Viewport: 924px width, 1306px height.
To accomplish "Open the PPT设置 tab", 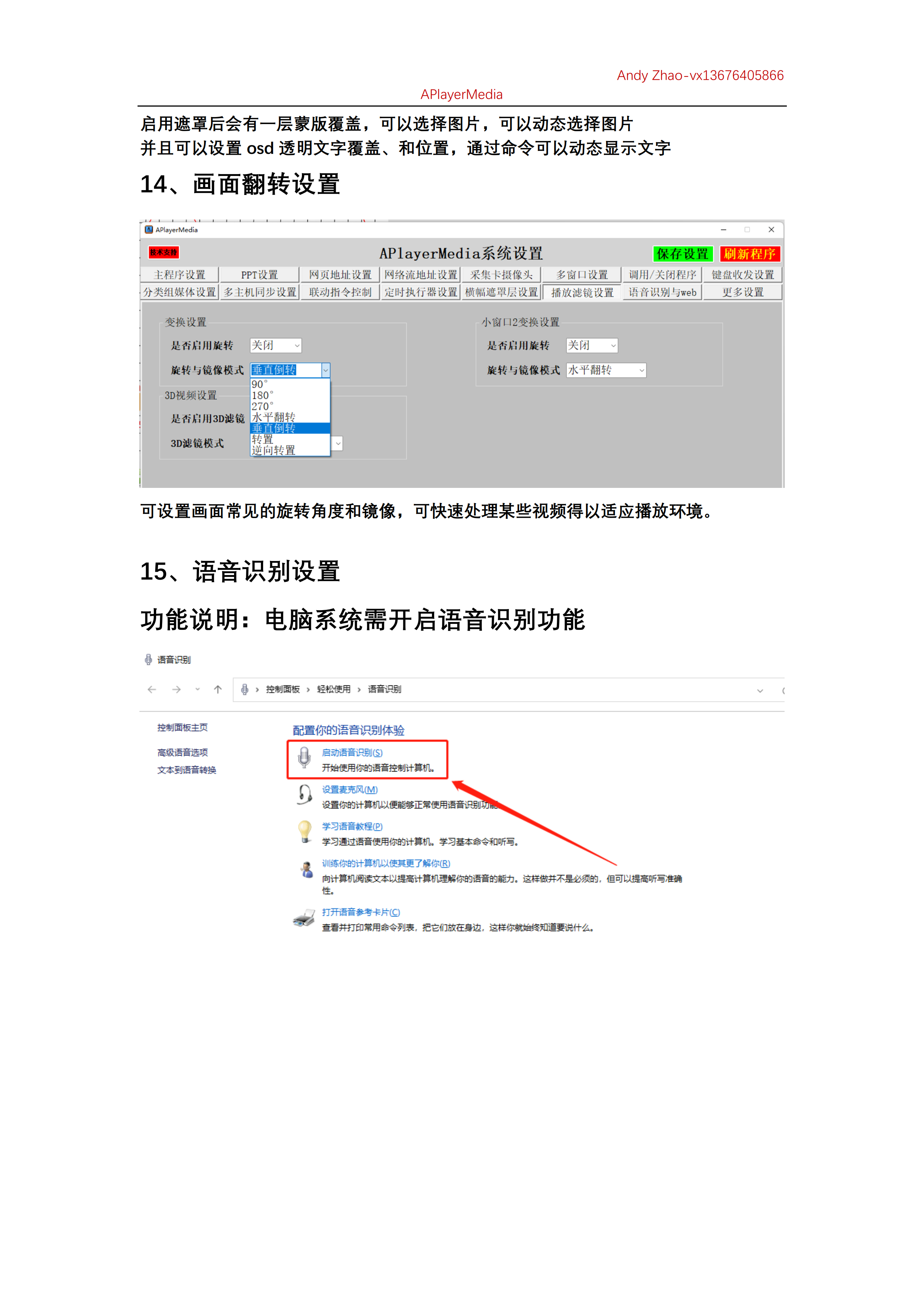I will [259, 275].
